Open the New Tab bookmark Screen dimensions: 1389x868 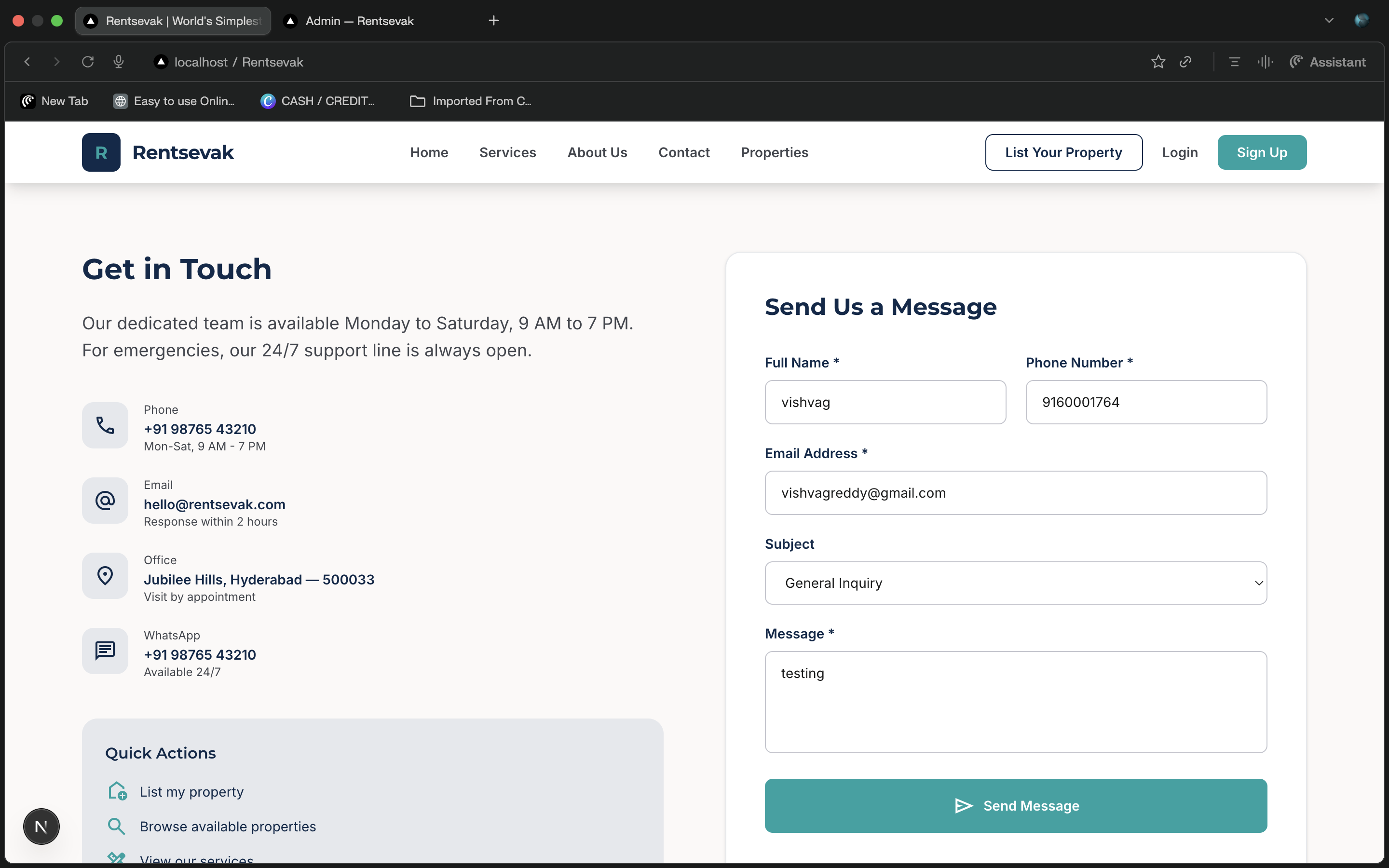(54, 101)
